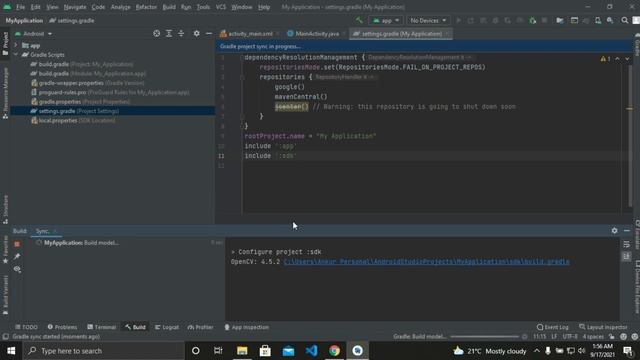Toggle soft-wrap icon in build output
Image resolution: width=640 pixels, height=360 pixels.
[x=627, y=244]
